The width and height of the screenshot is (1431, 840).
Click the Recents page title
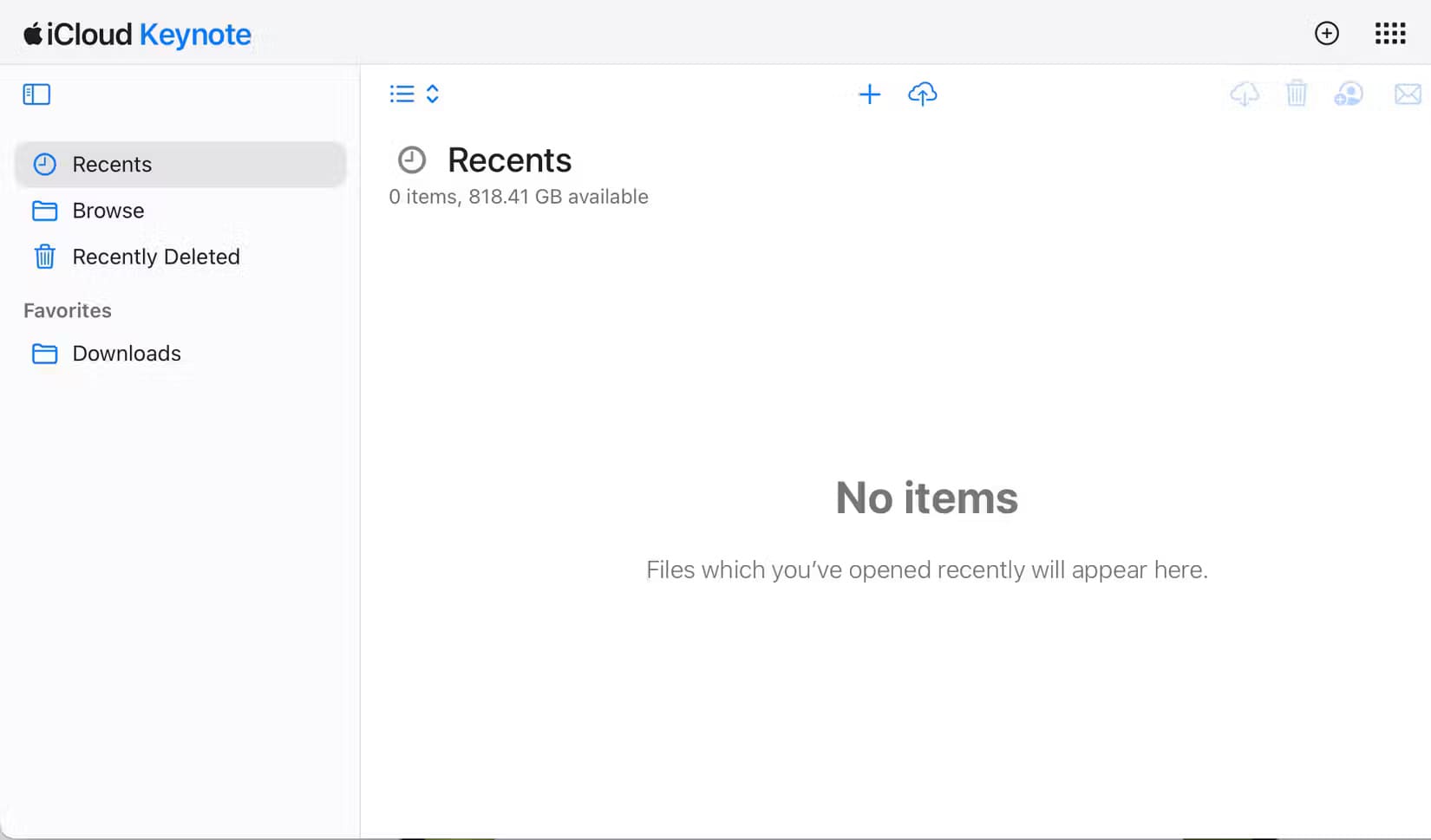(x=510, y=160)
